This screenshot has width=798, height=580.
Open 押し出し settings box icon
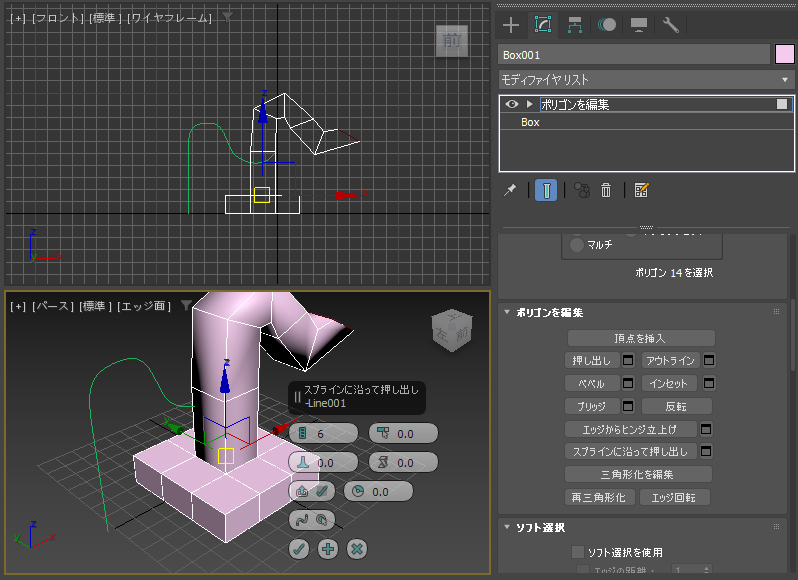[628, 361]
